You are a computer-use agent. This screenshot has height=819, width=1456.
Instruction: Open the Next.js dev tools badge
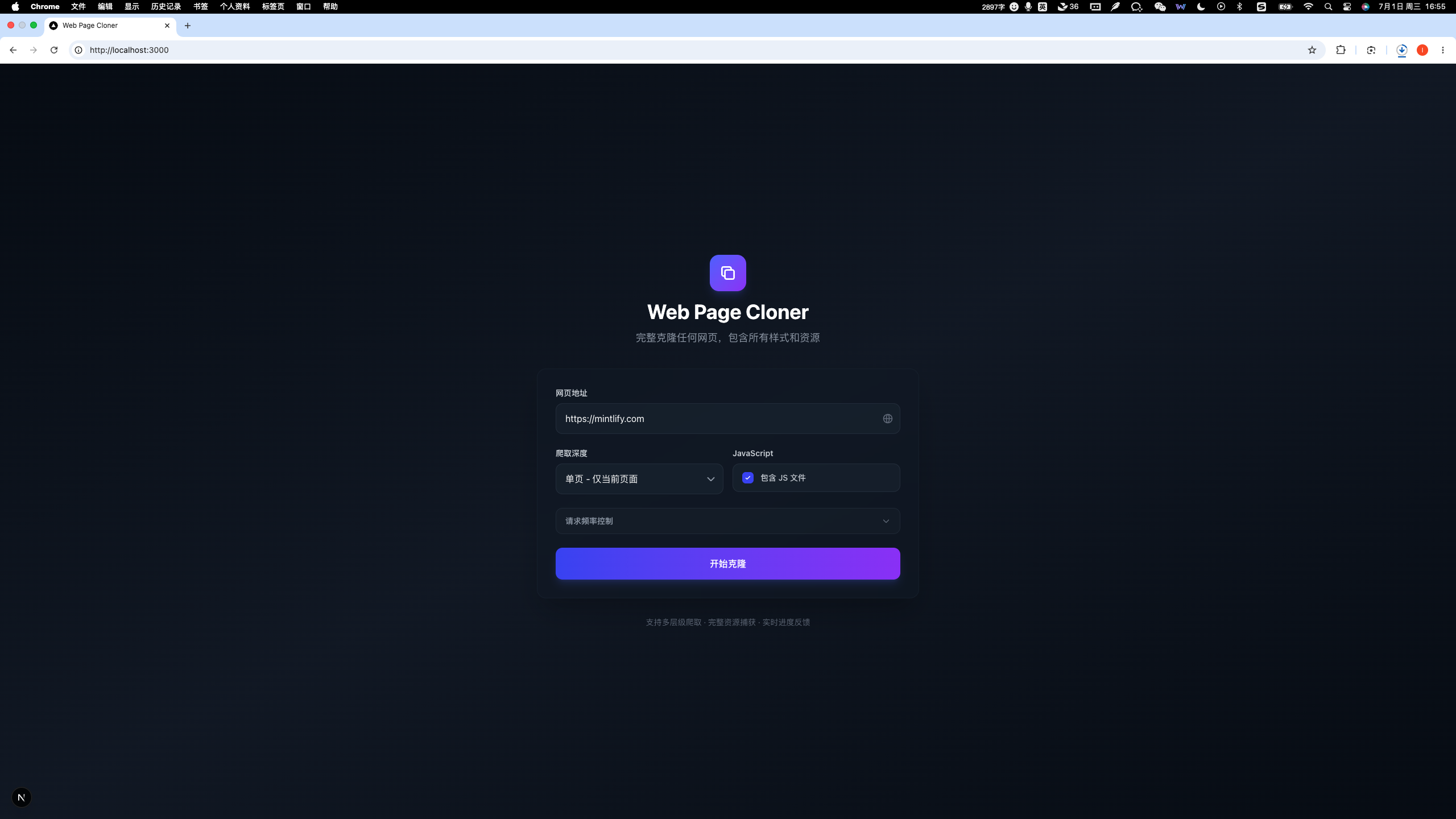(x=22, y=797)
